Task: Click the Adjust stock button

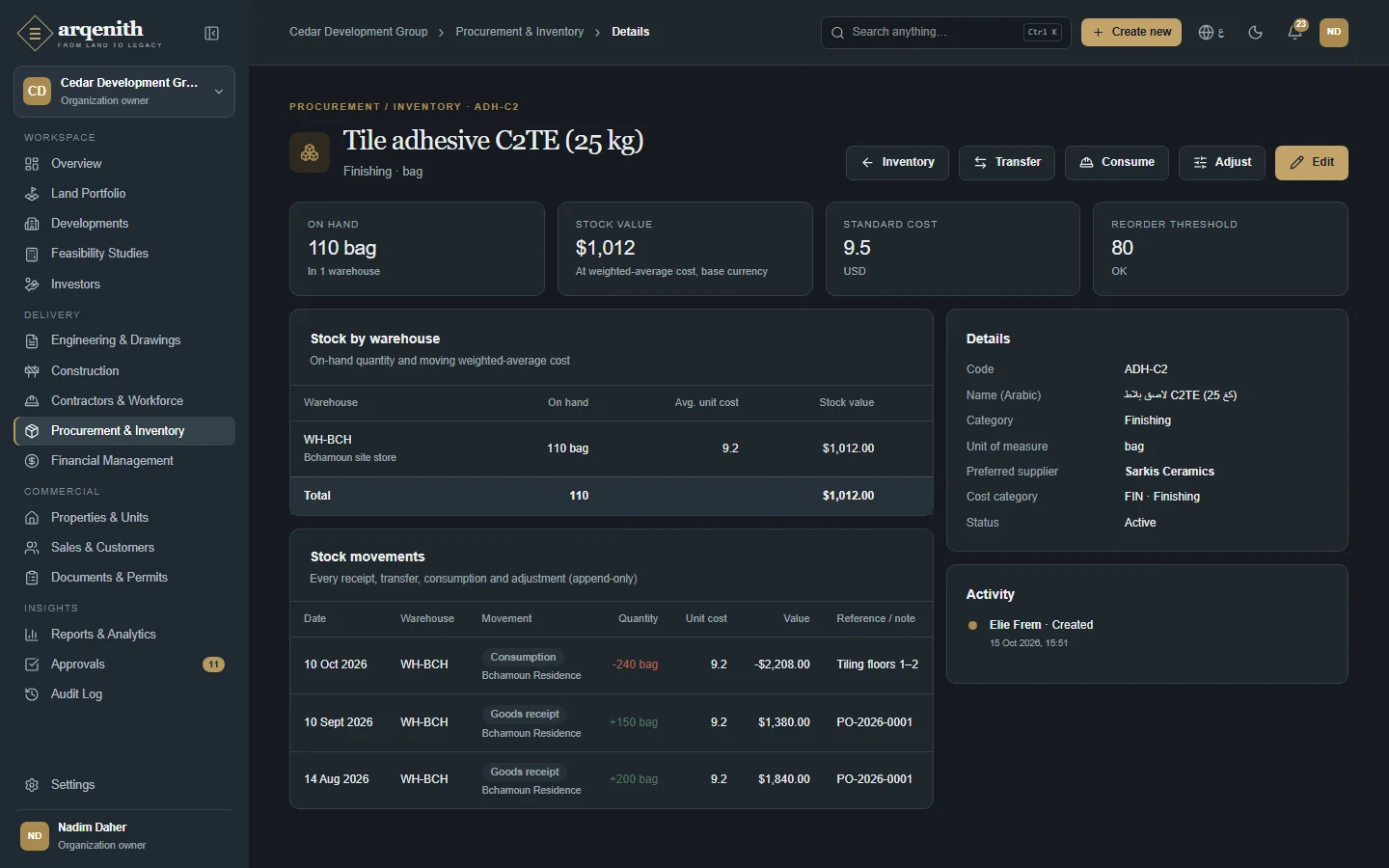Action: click(x=1222, y=163)
